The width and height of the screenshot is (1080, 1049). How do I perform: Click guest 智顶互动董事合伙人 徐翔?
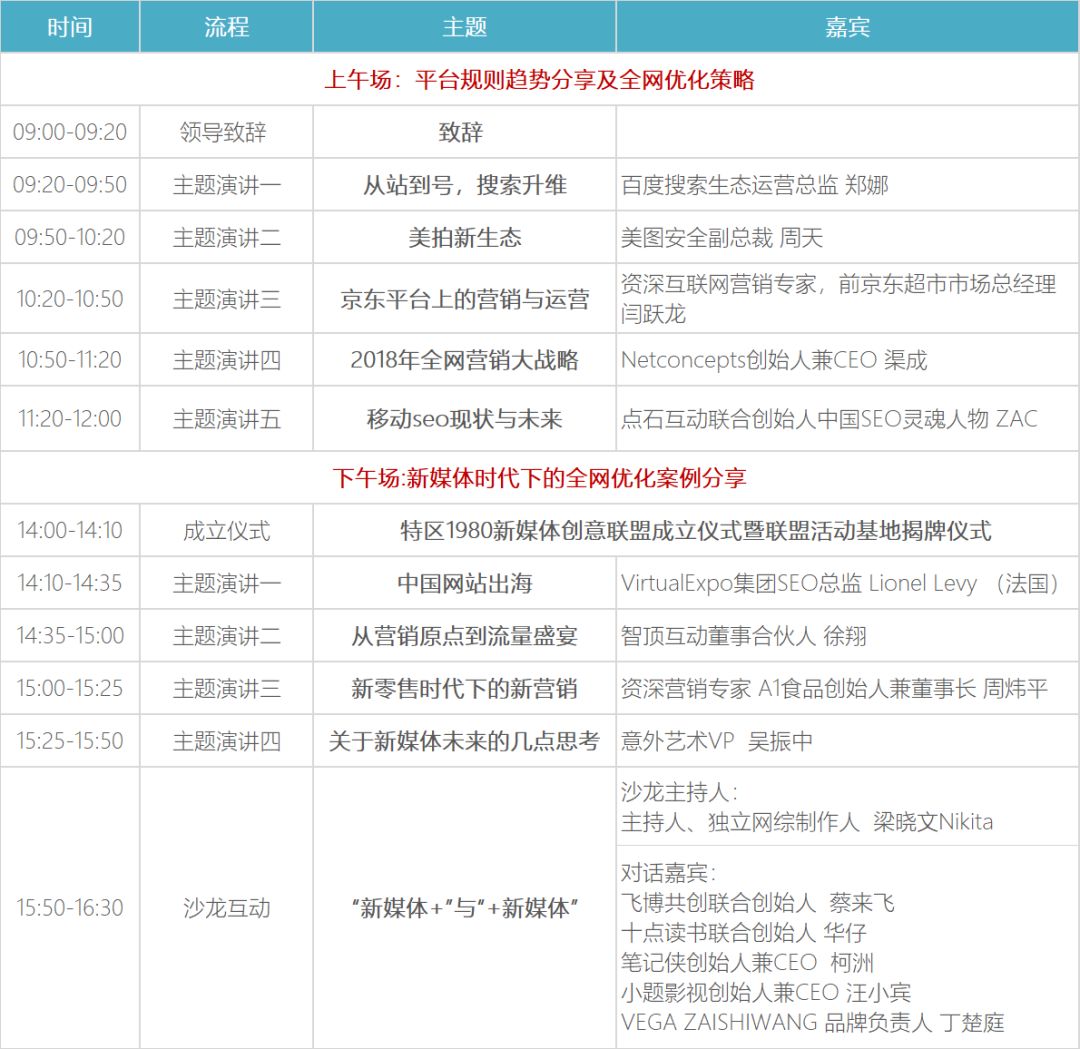[x=743, y=635]
